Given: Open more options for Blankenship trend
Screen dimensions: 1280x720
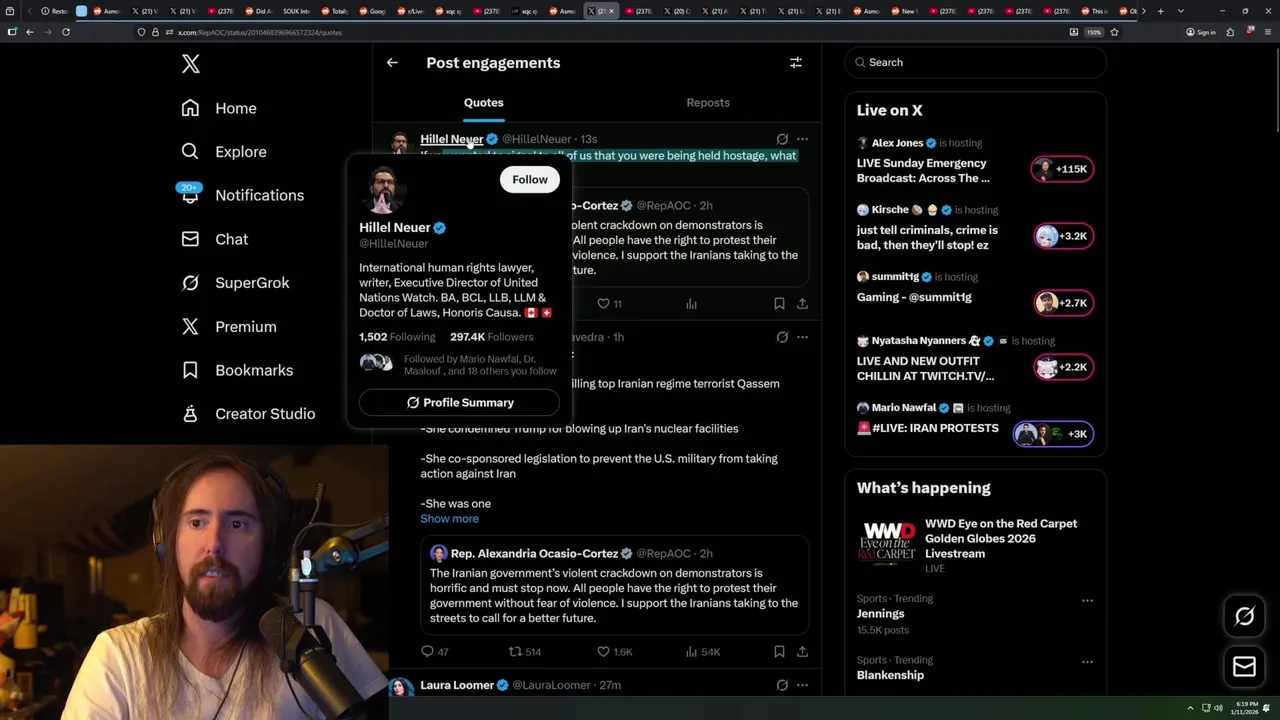Looking at the screenshot, I should tap(1087, 662).
